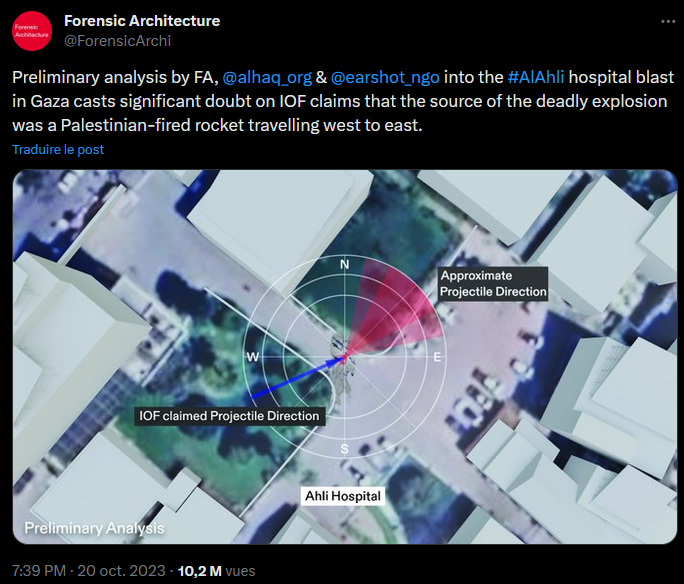Open the @ForensicArchi handle link
Image resolution: width=684 pixels, height=584 pixels.
click(117, 41)
